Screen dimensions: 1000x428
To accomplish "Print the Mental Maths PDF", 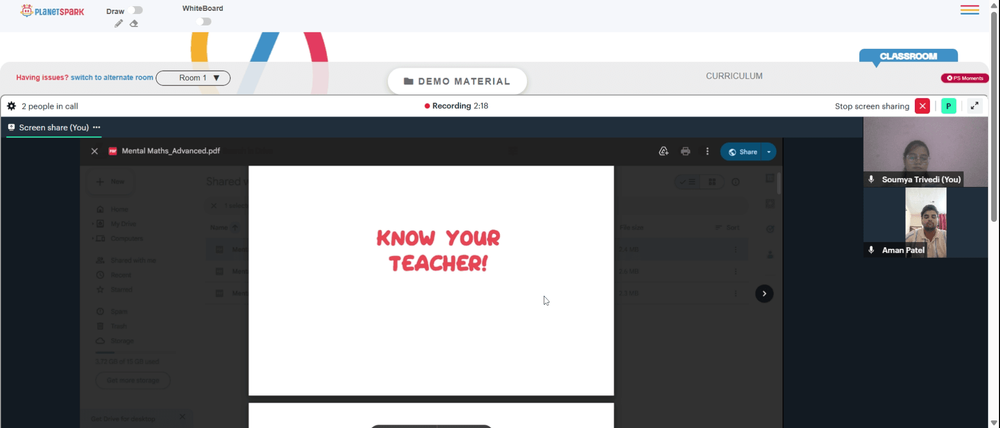I will point(686,151).
